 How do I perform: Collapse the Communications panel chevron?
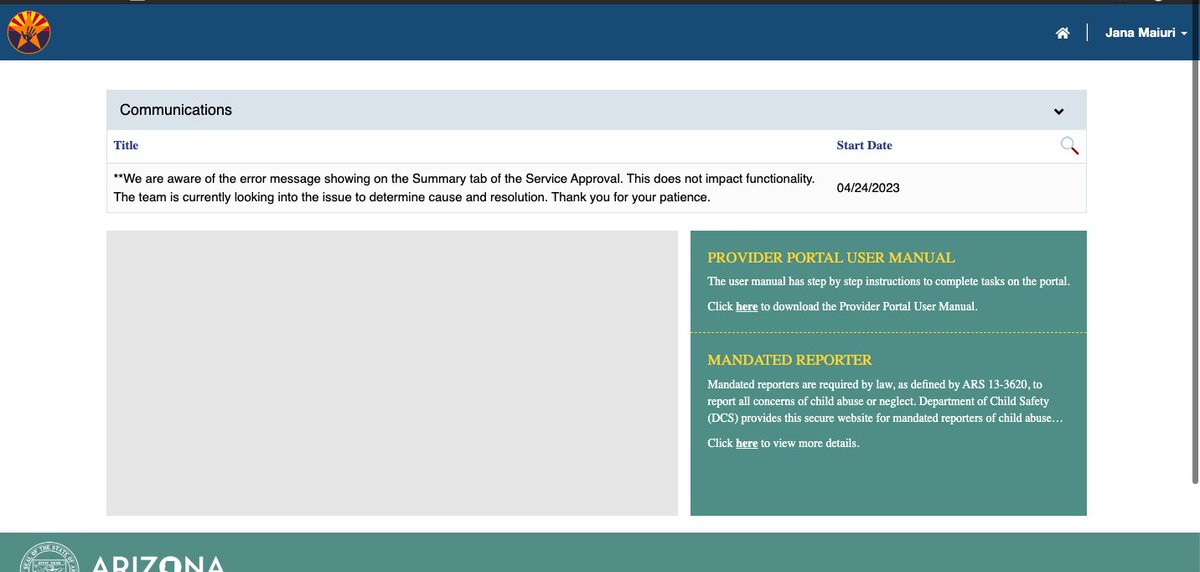1059,111
